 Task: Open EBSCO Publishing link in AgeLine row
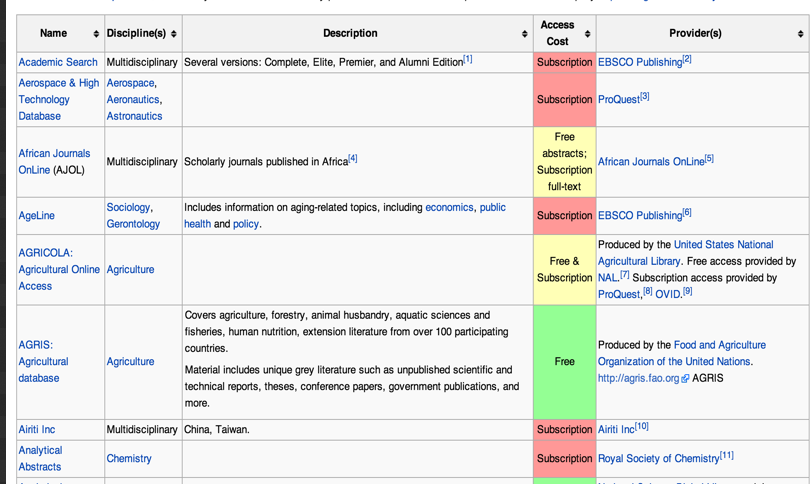[640, 215]
